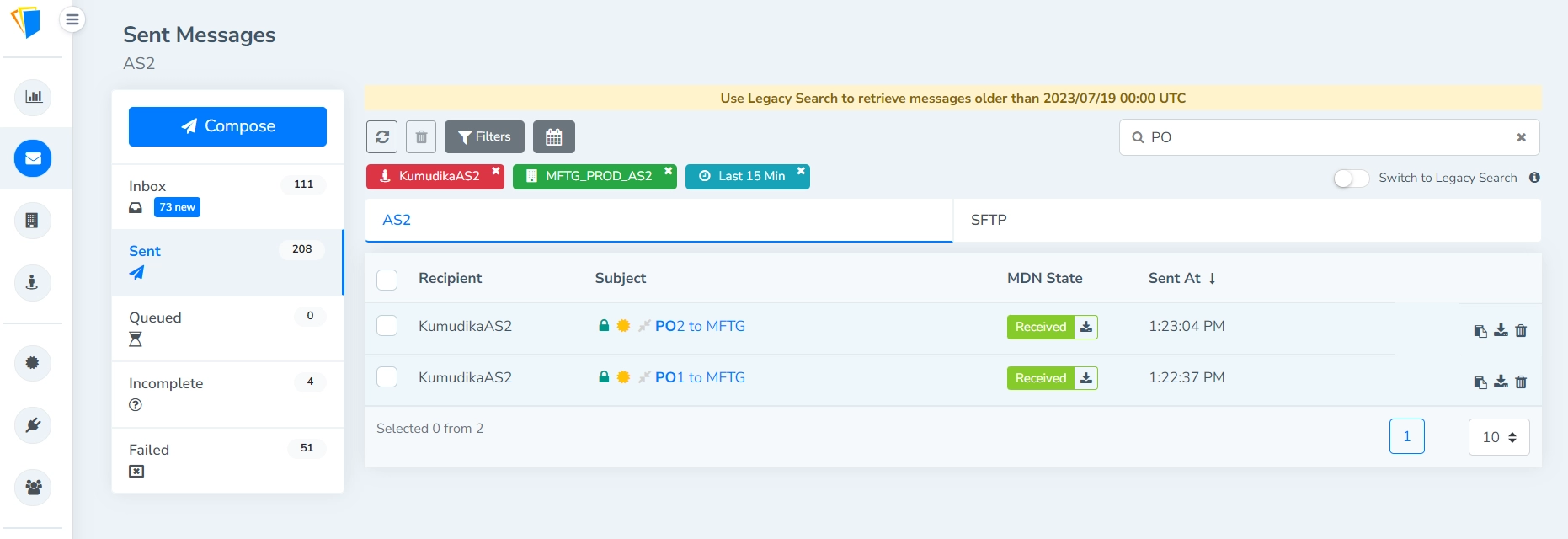Download the PO1 to MFTG message
This screenshot has width=1568, height=539.
[x=1501, y=382]
